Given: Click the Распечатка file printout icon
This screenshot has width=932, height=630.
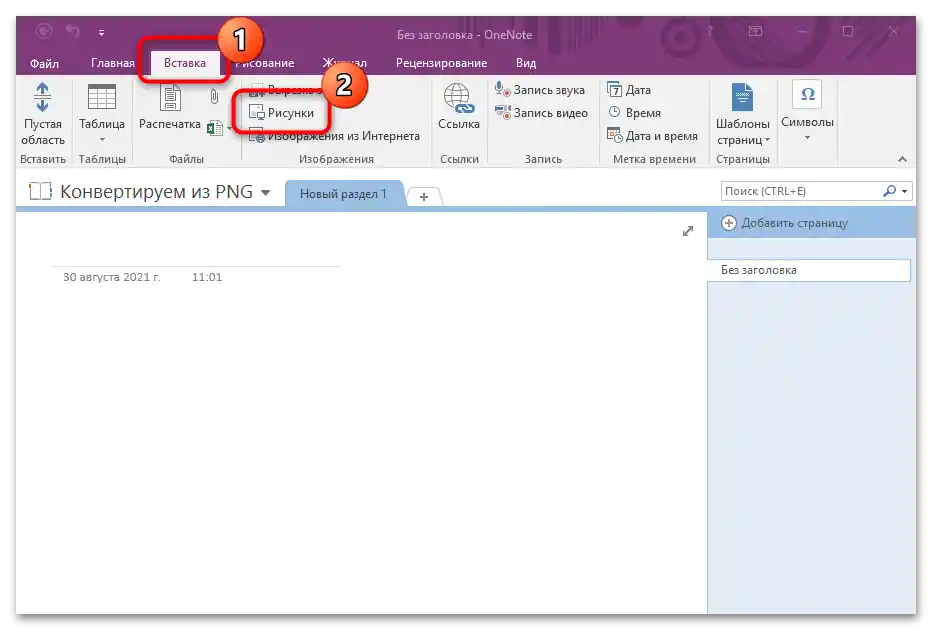Looking at the screenshot, I should [x=170, y=97].
